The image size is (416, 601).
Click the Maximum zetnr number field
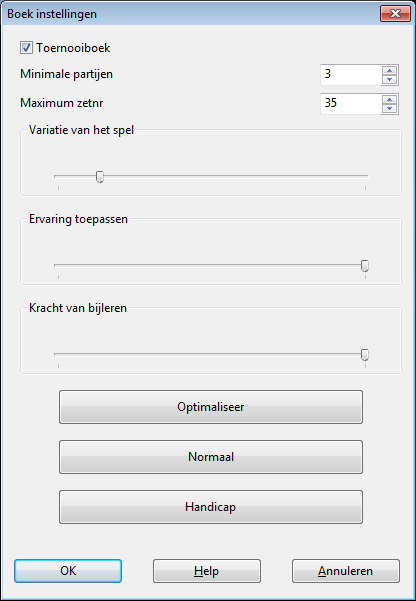[x=351, y=104]
